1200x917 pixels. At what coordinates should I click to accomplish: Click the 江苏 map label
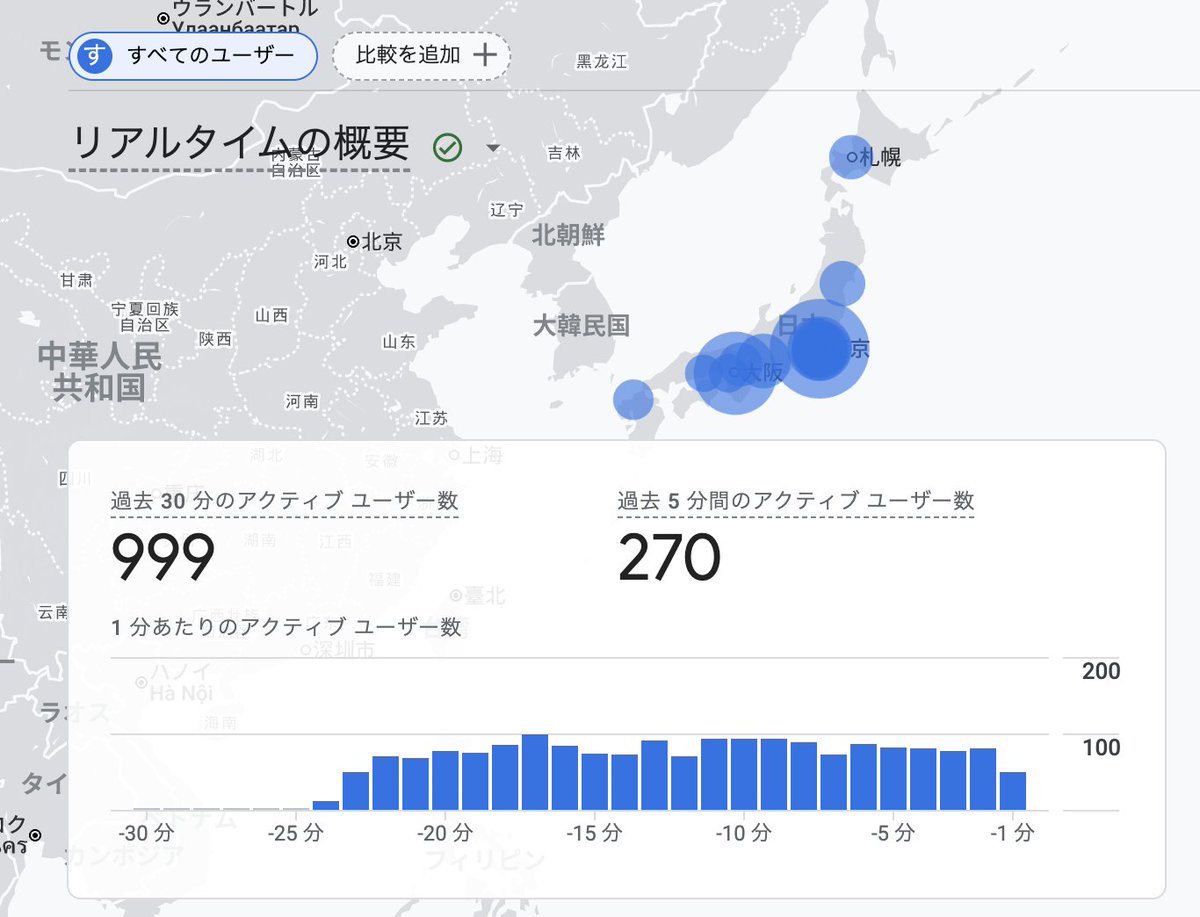click(431, 418)
